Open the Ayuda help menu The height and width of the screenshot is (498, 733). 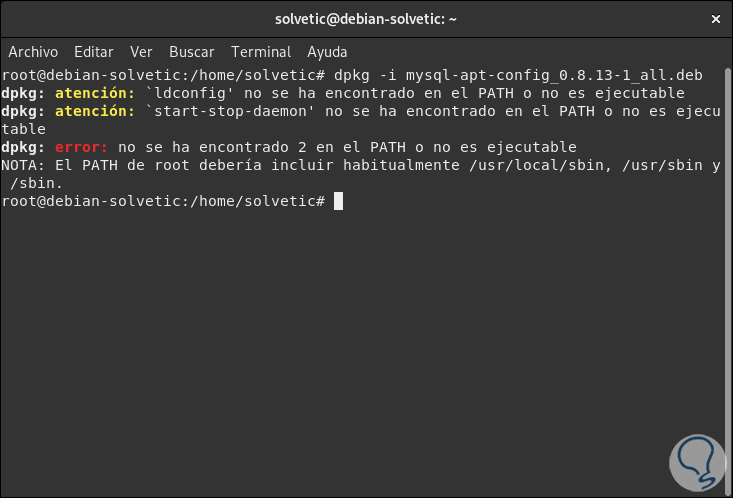coord(327,52)
